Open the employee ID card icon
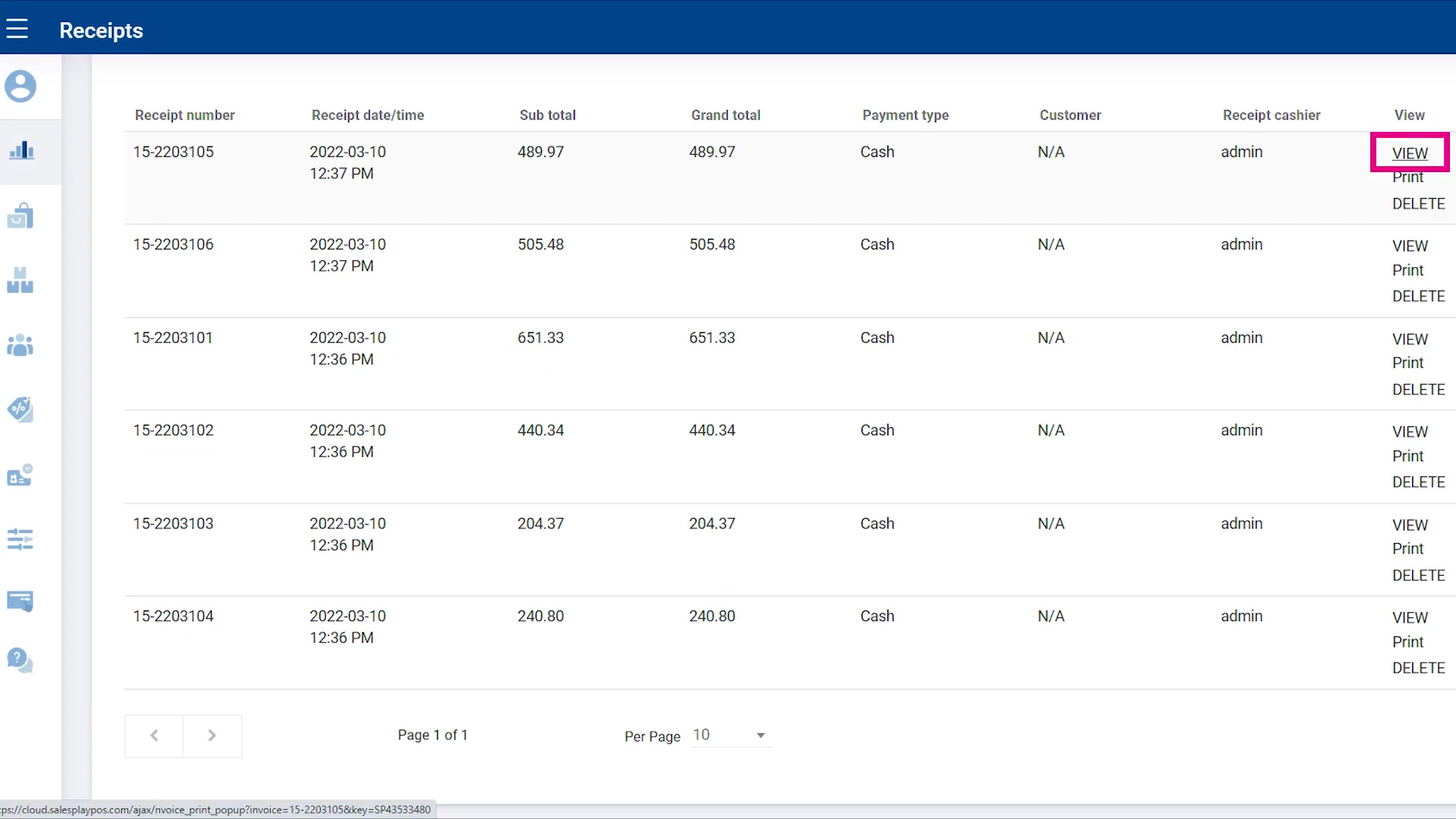Screen dimensions: 1456x819 pos(20,475)
